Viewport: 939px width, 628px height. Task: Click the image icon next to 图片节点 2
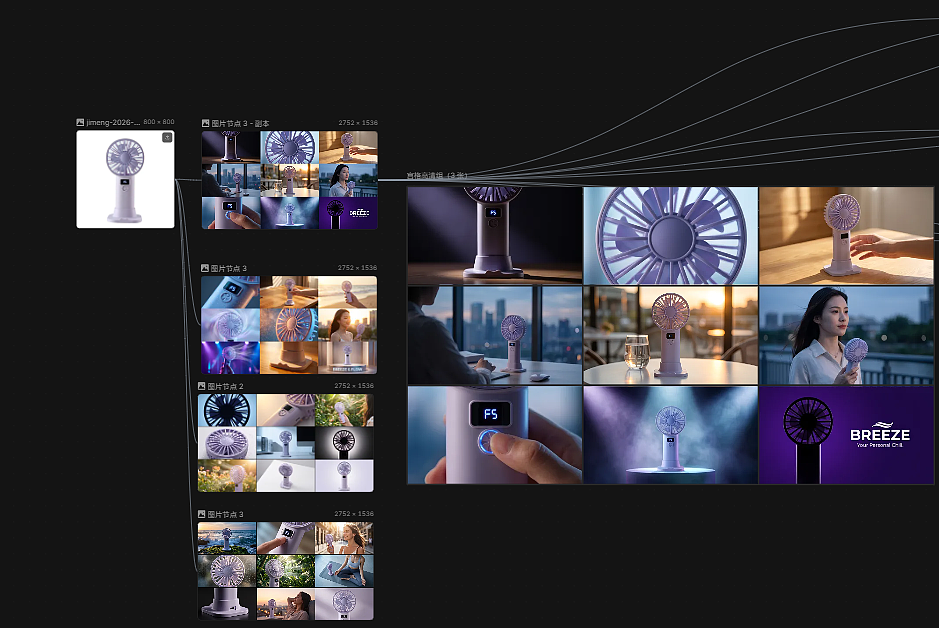(202, 386)
